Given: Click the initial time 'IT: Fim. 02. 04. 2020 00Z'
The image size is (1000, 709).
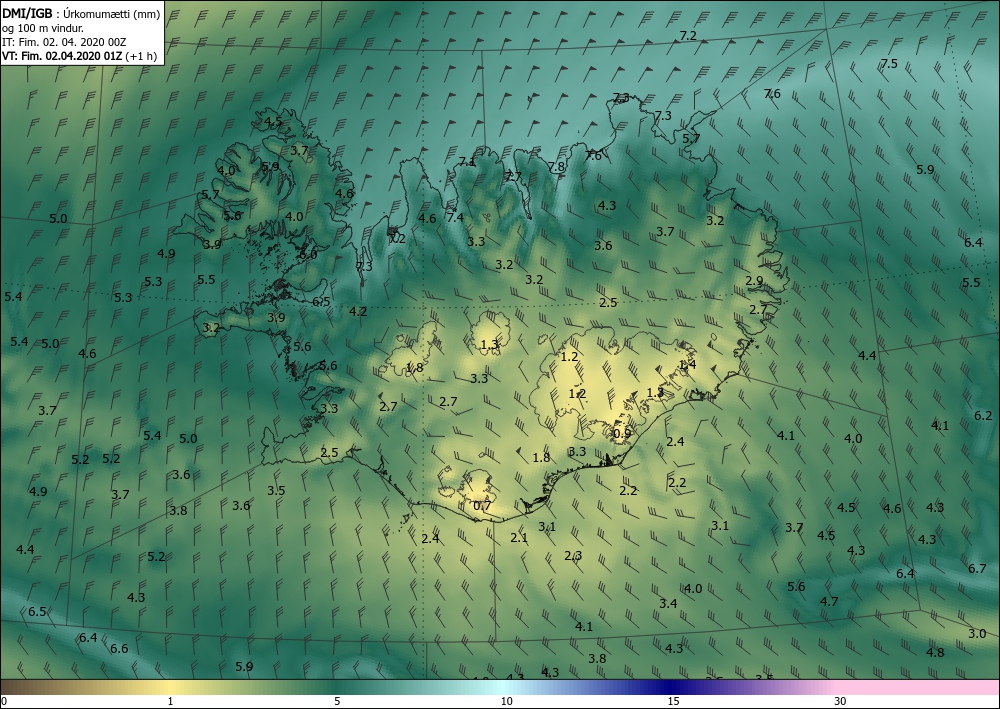Looking at the screenshot, I should tap(64, 42).
